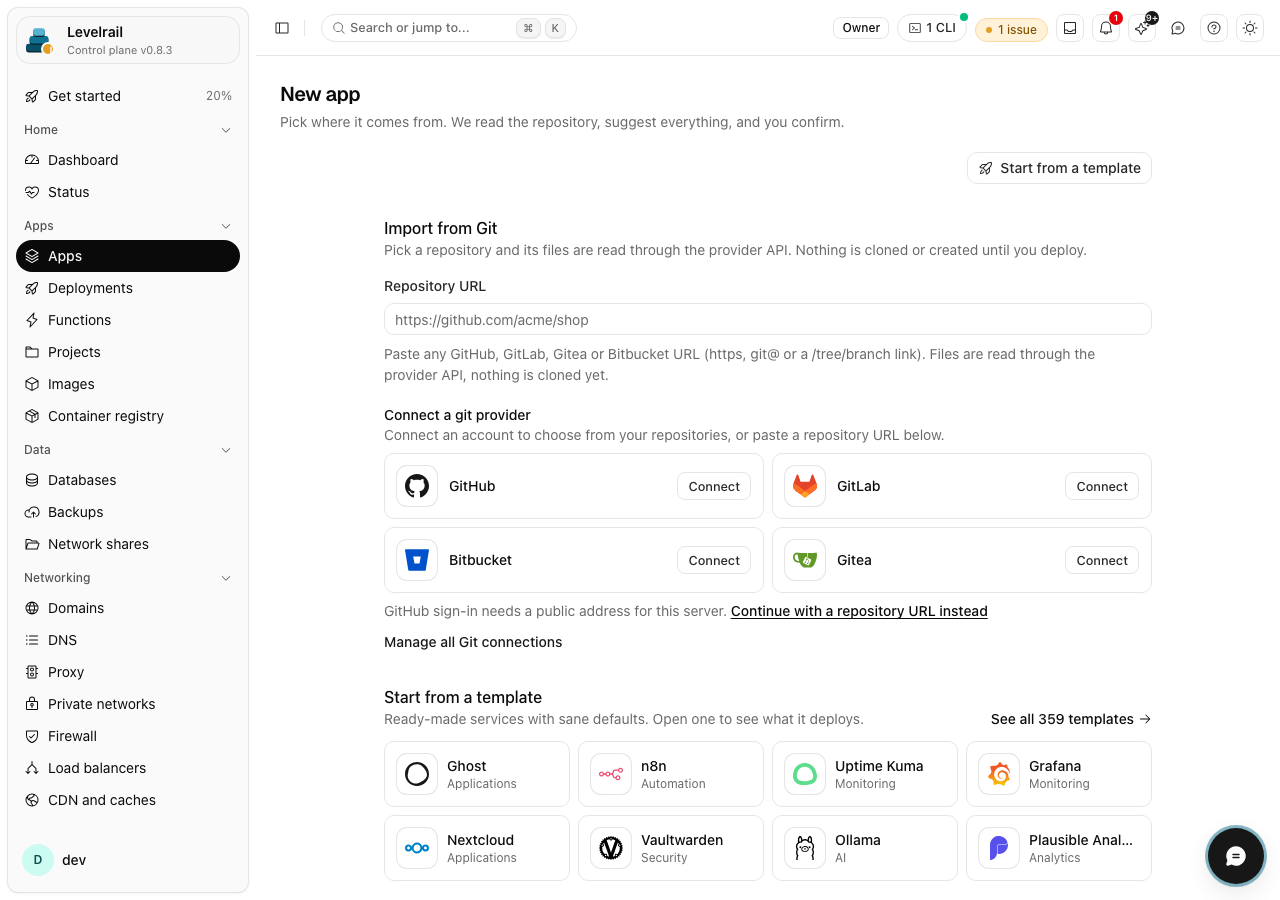The image size is (1280, 900).
Task: Open the n8n template card
Action: click(x=671, y=774)
